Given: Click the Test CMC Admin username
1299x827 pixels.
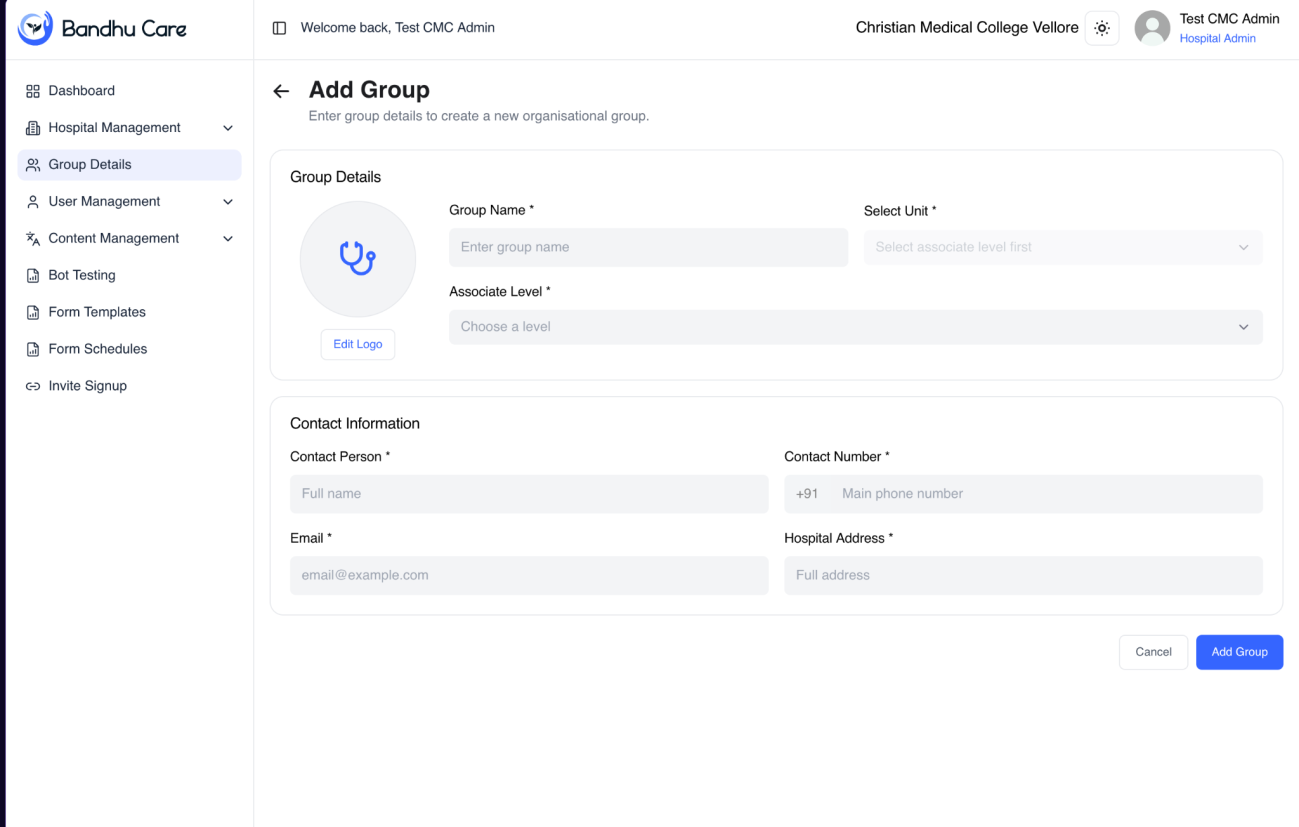Looking at the screenshot, I should pyautogui.click(x=1229, y=19).
